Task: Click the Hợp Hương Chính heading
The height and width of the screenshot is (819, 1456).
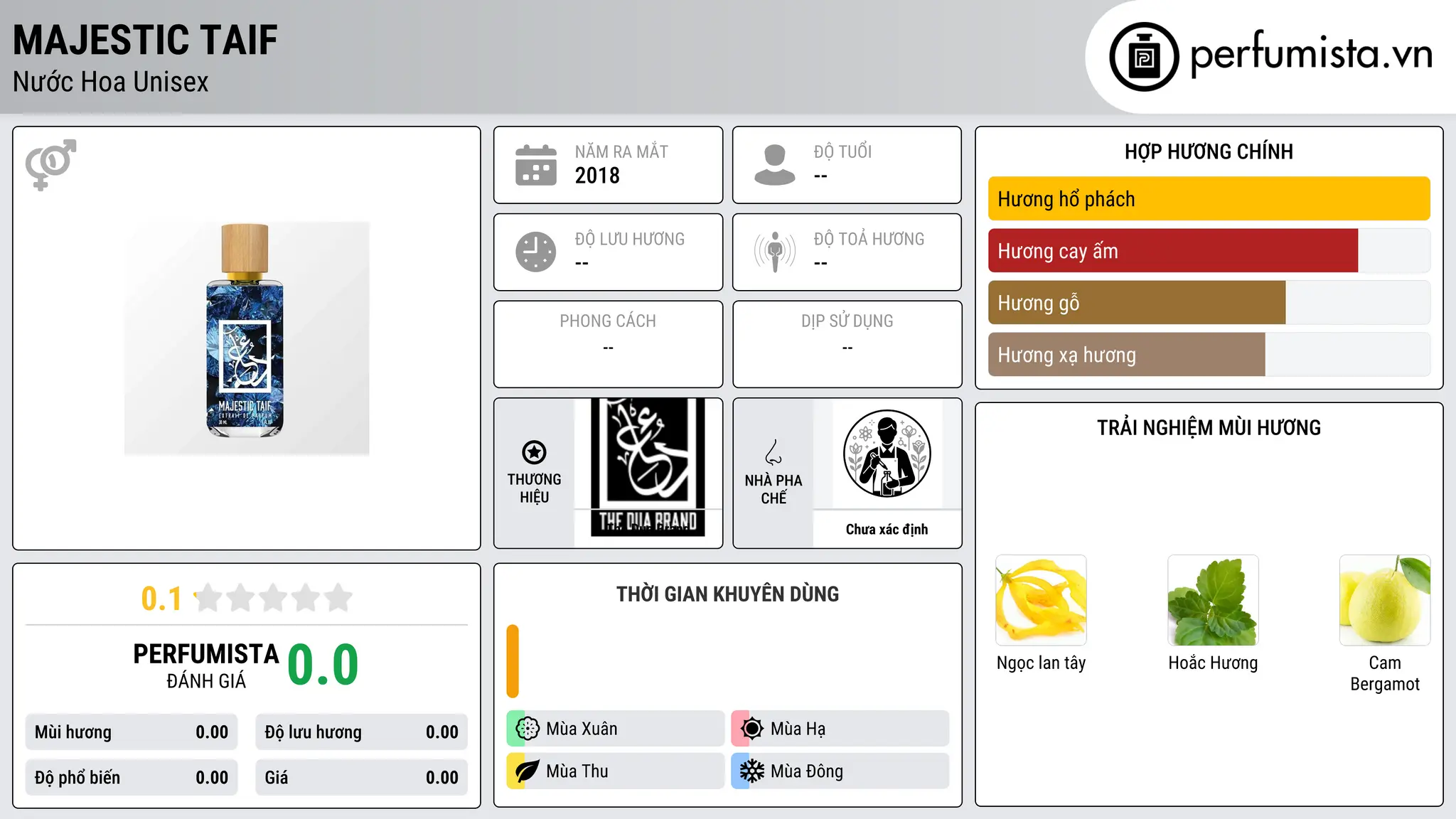Action: [1209, 151]
